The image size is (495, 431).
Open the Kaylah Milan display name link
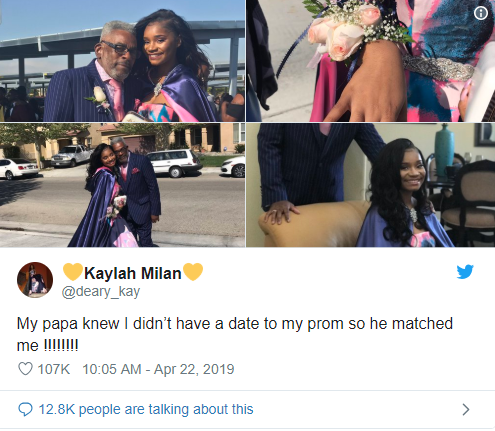coord(133,273)
